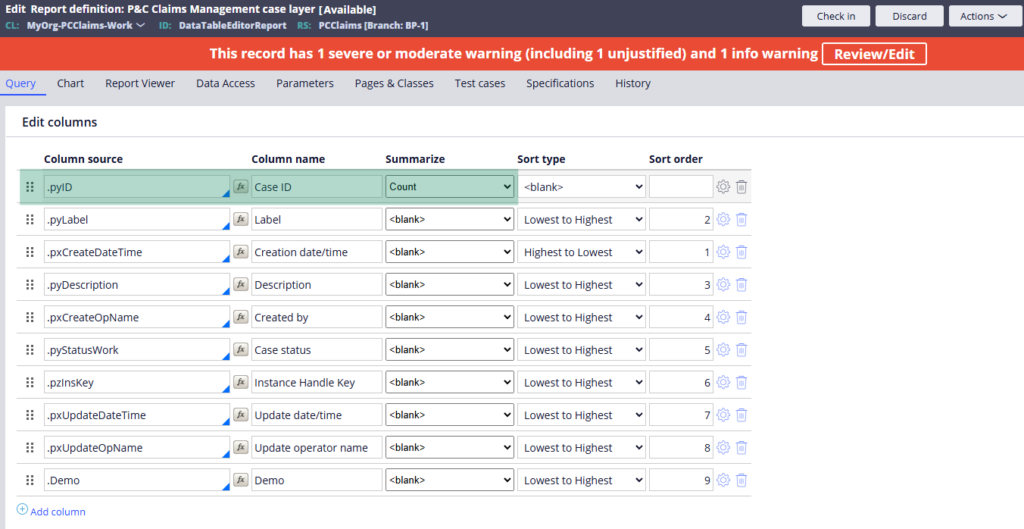The height and width of the screenshot is (529, 1024).
Task: Open gear options for Update operator name row
Action: tap(723, 448)
